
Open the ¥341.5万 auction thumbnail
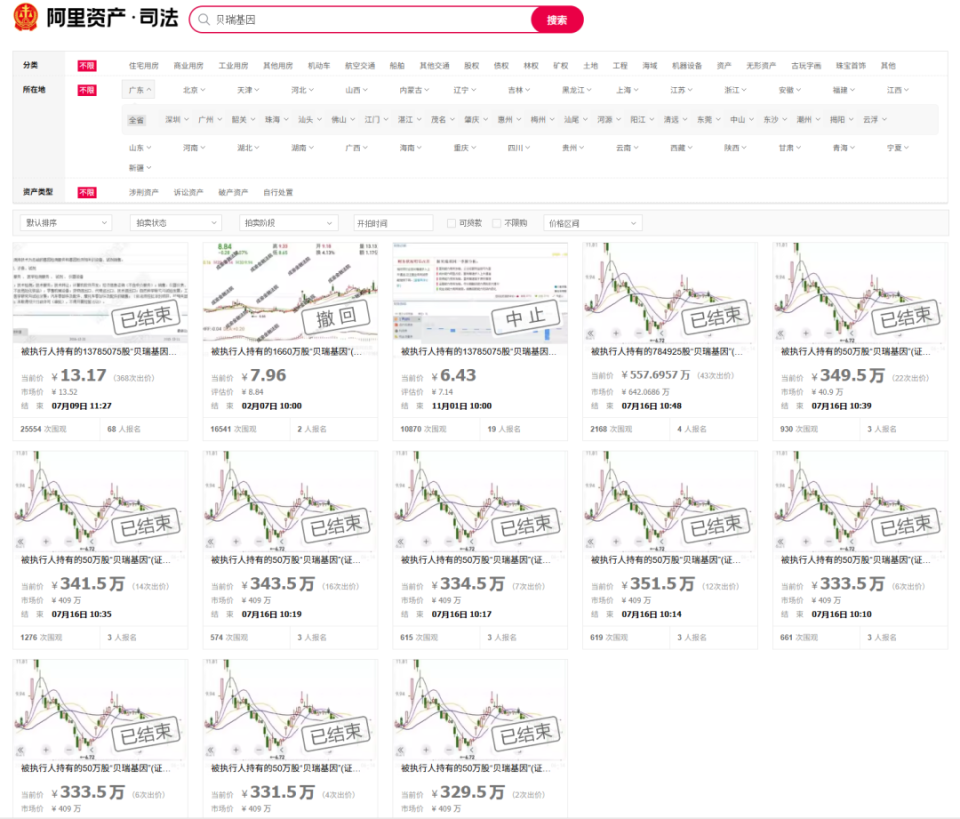[x=100, y=501]
